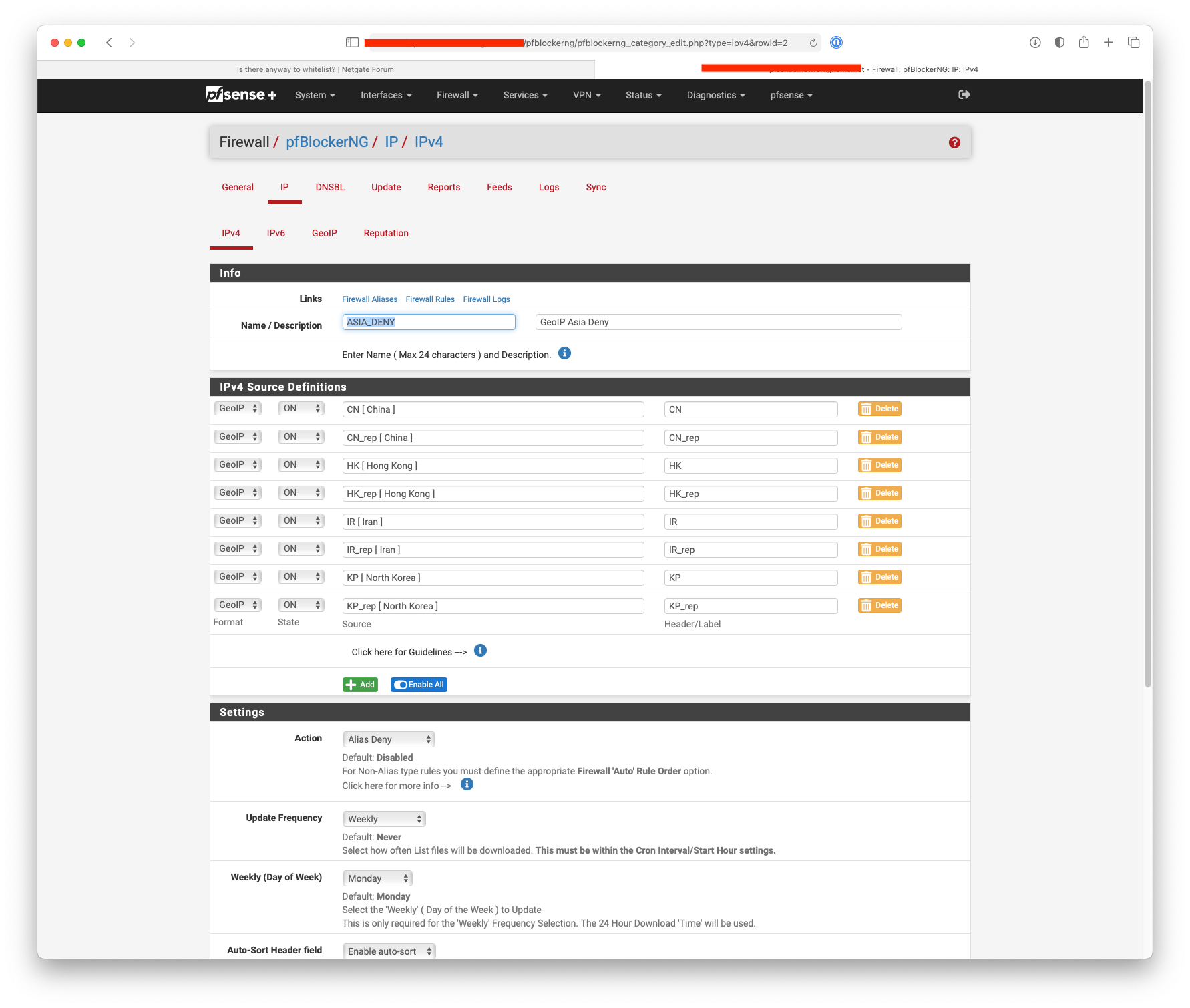Click the logout icon in the navbar
This screenshot has width=1190, height=1008.
click(x=964, y=94)
